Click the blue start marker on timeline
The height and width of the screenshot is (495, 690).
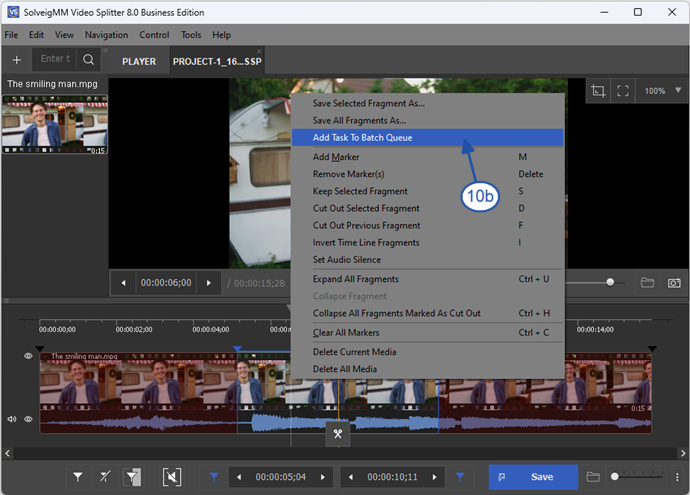(x=237, y=349)
